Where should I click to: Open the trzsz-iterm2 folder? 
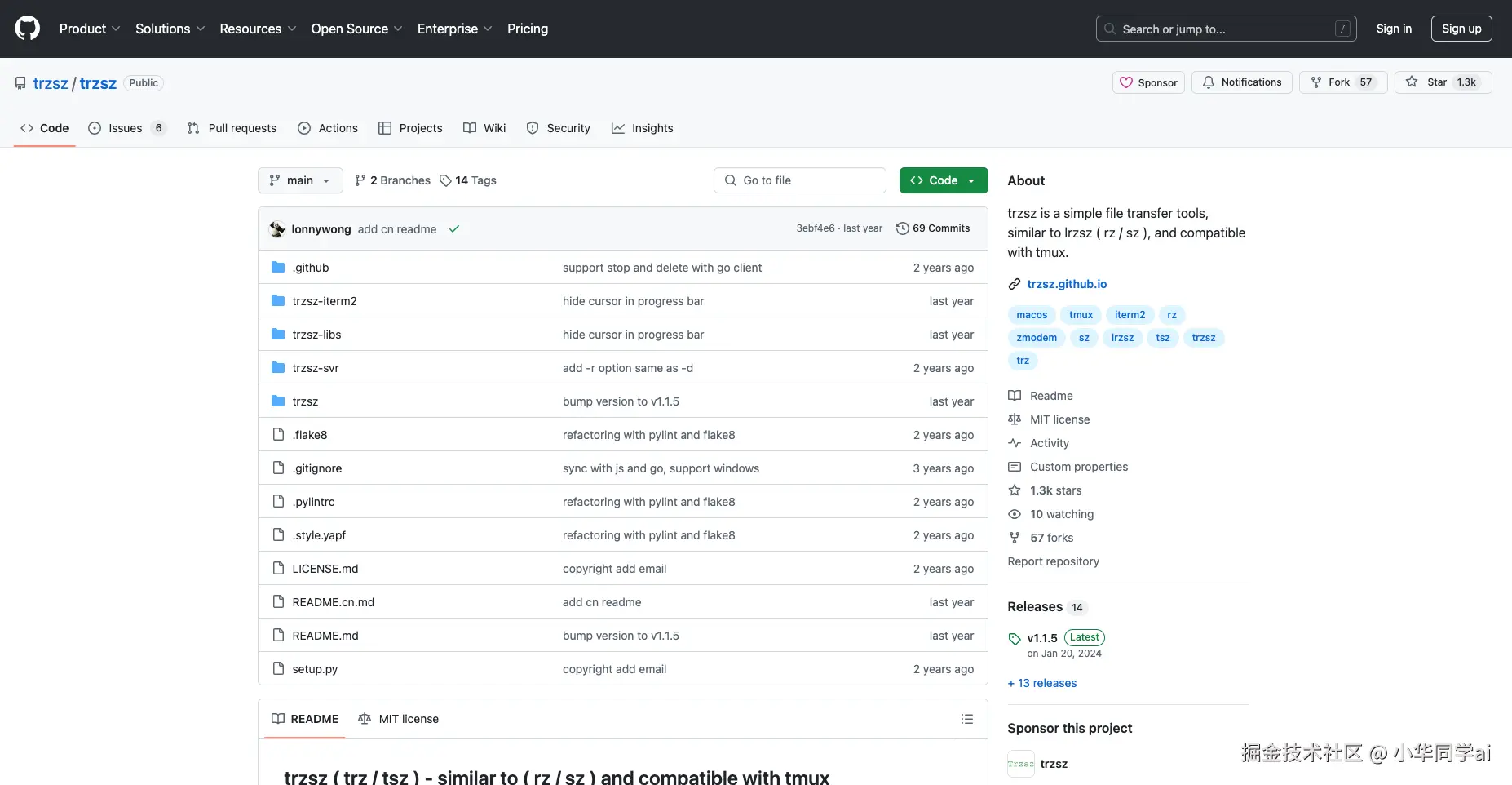click(325, 301)
